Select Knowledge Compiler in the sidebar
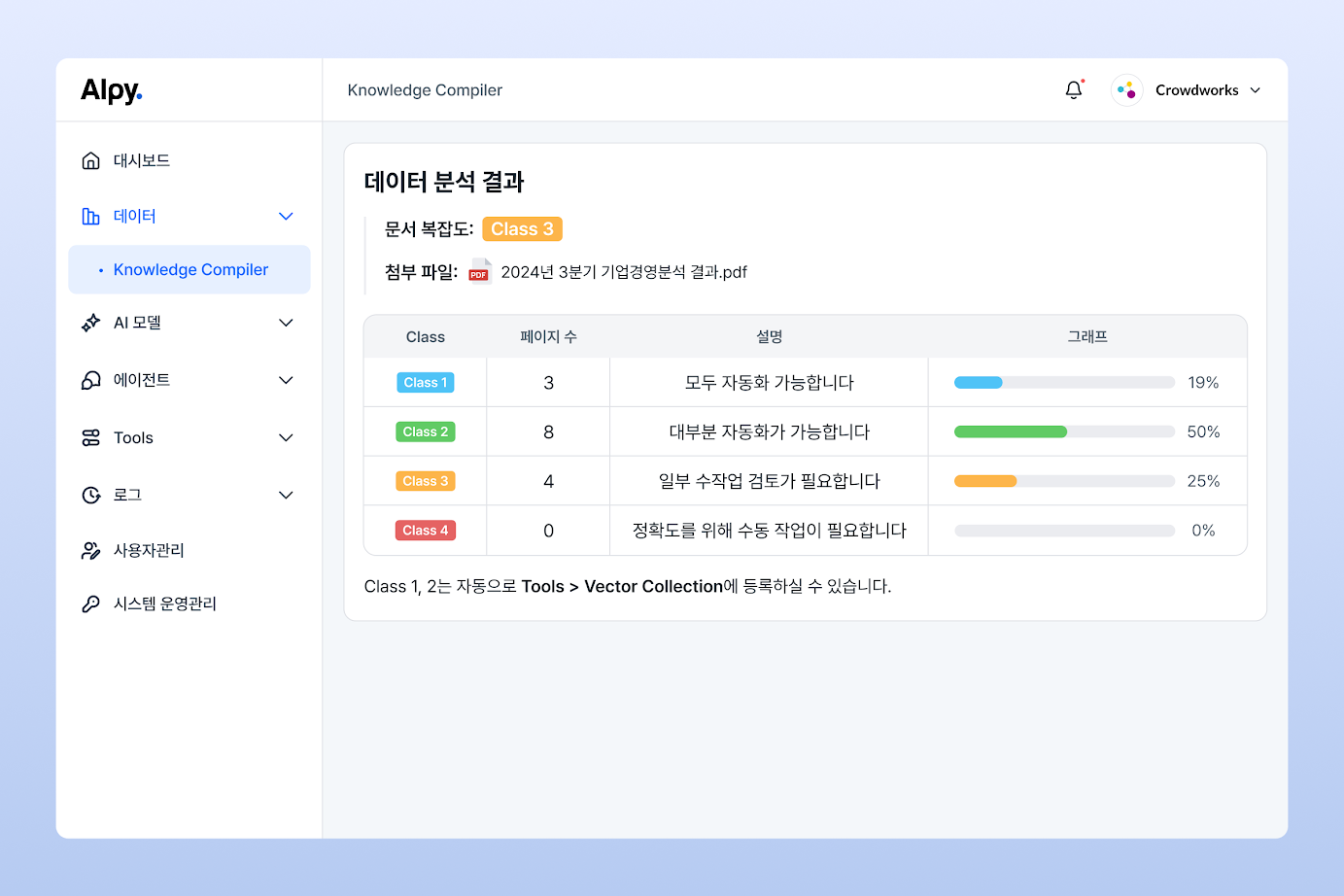Viewport: 1344px width, 896px height. click(x=190, y=270)
